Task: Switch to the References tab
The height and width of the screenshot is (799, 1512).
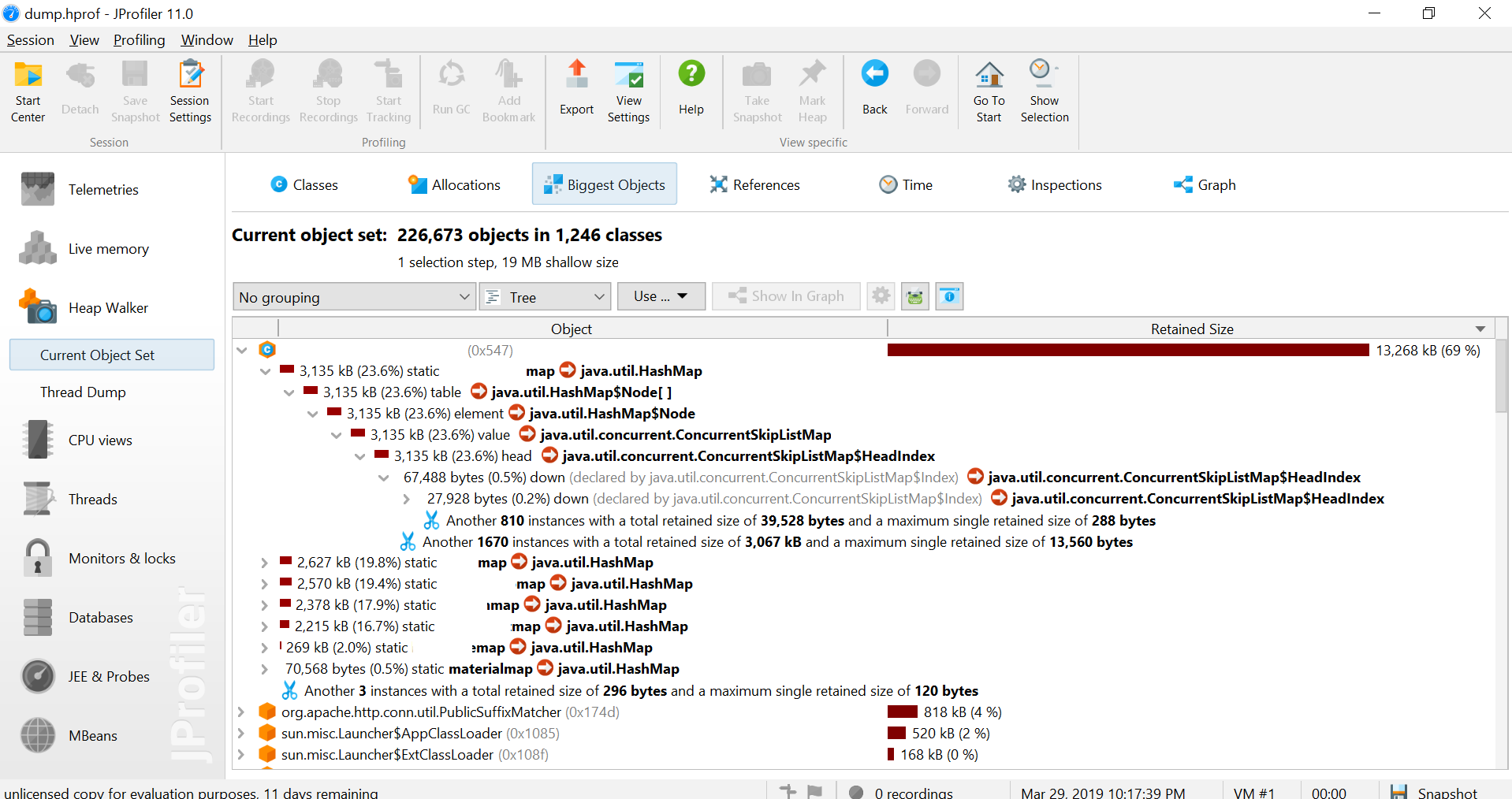Action: pos(754,184)
